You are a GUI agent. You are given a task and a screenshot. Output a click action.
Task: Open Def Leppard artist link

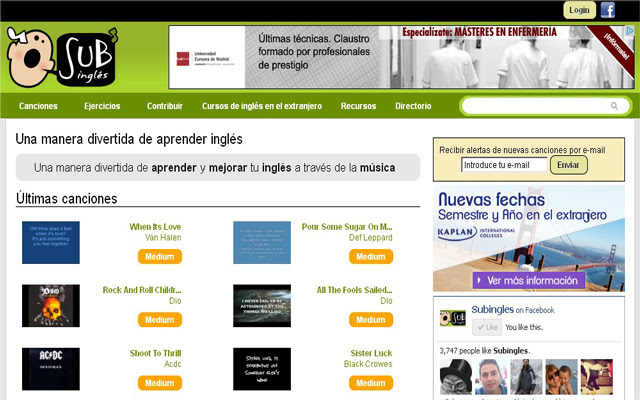point(371,238)
